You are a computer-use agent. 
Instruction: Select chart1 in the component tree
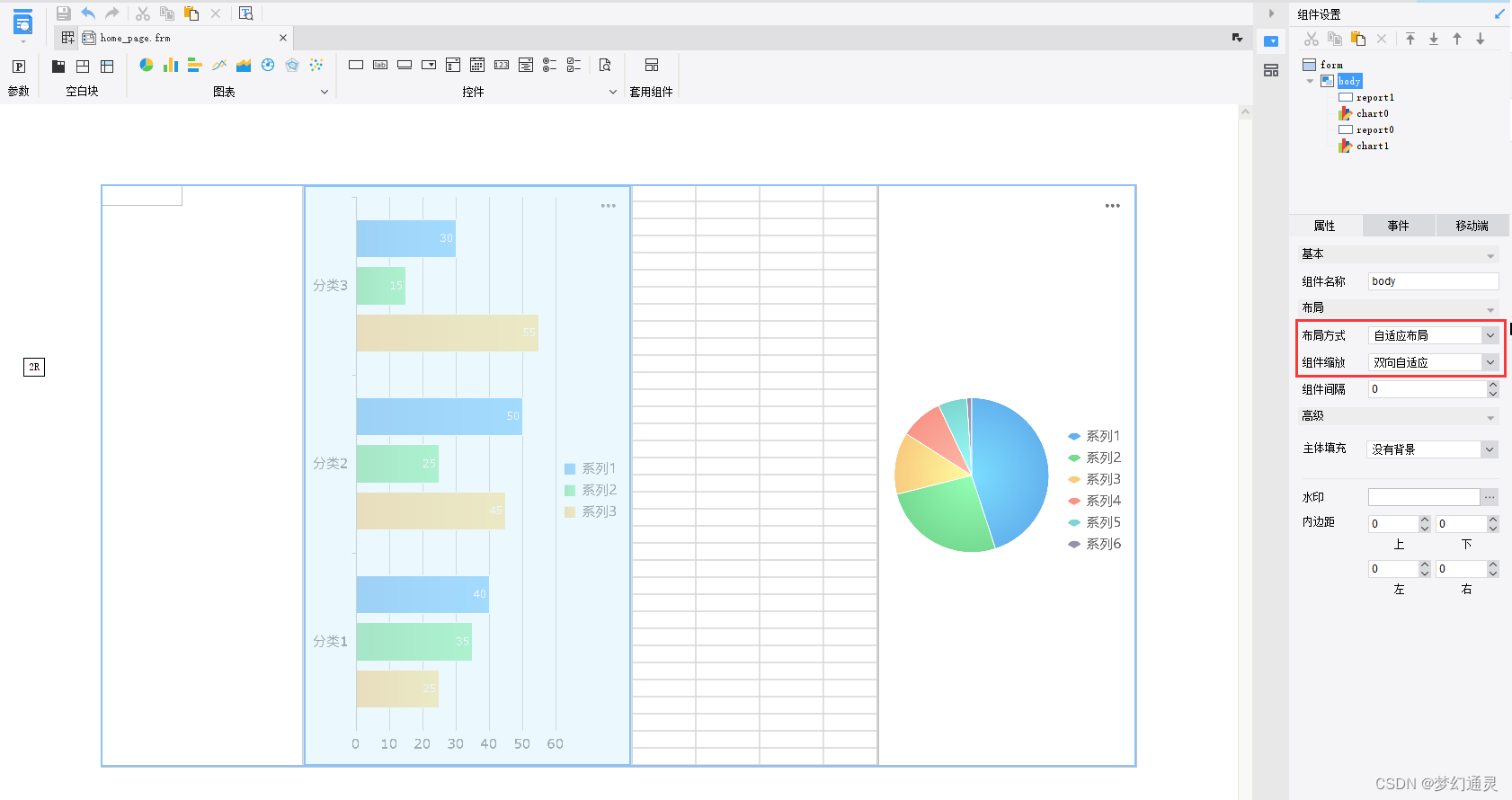(1372, 146)
